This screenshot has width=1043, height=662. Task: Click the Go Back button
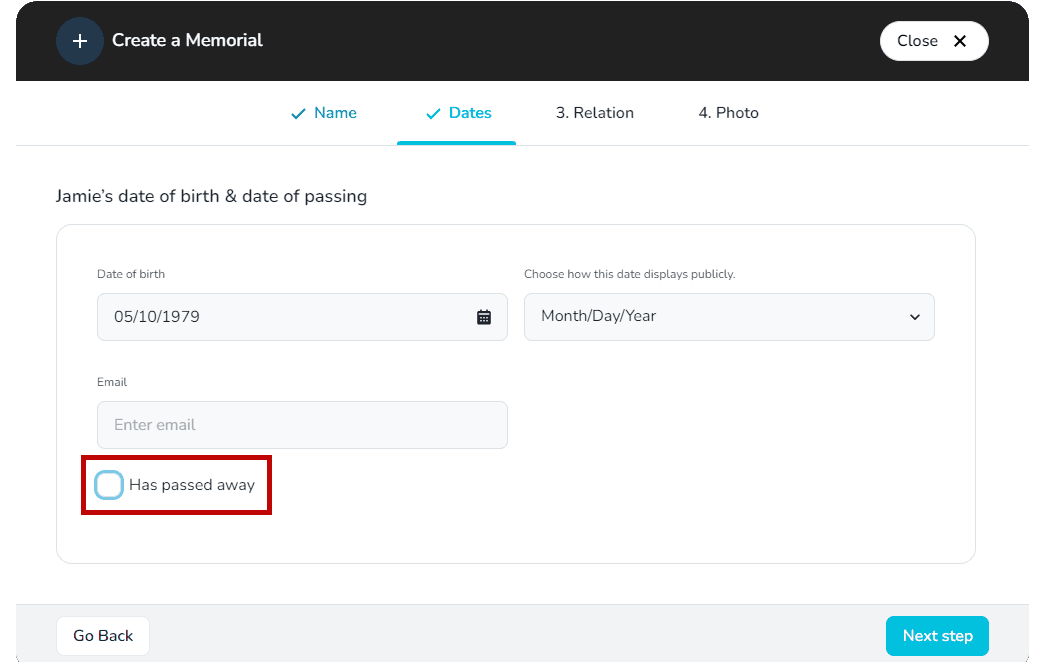(102, 635)
